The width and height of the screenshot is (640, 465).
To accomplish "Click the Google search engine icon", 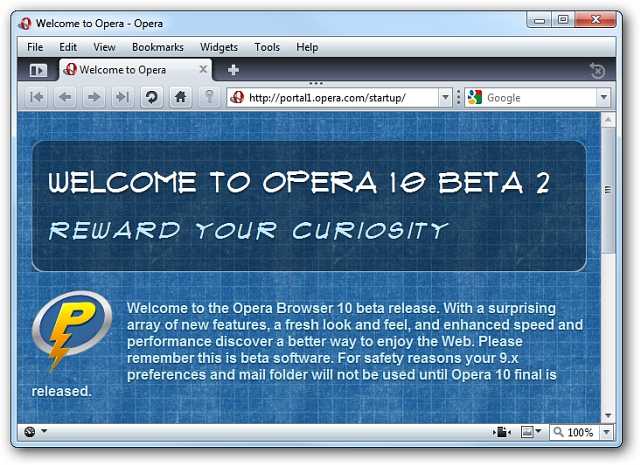I will [475, 98].
